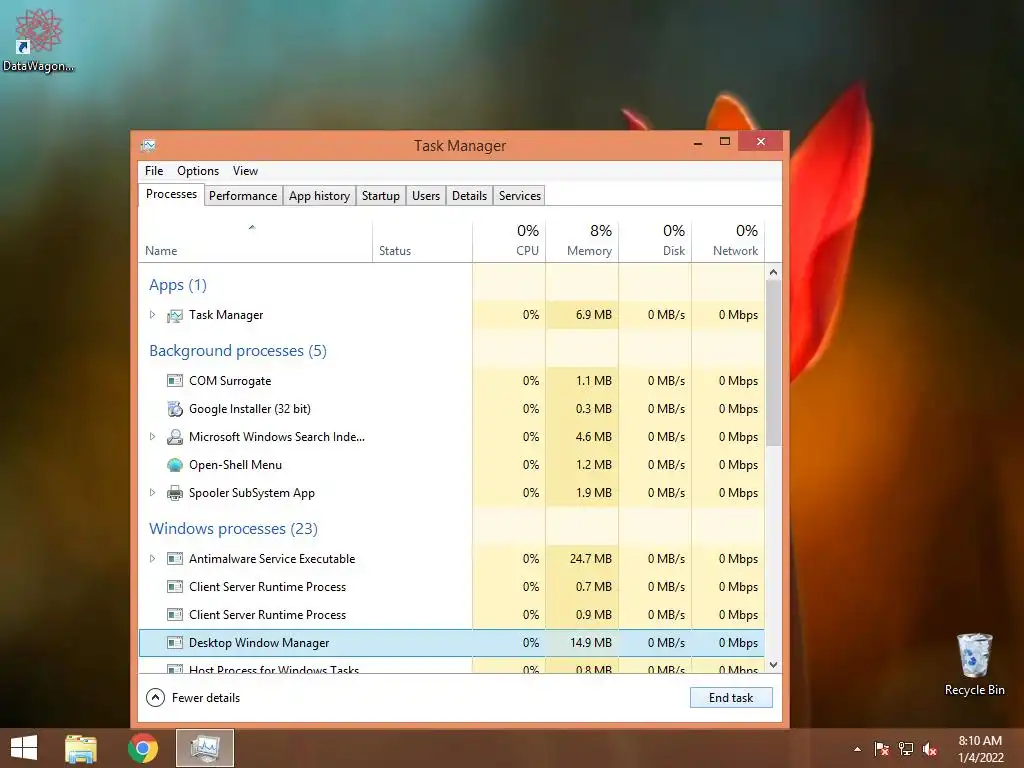Image resolution: width=1024 pixels, height=768 pixels.
Task: Select the Open-Shell Menu row name
Action: coord(235,465)
